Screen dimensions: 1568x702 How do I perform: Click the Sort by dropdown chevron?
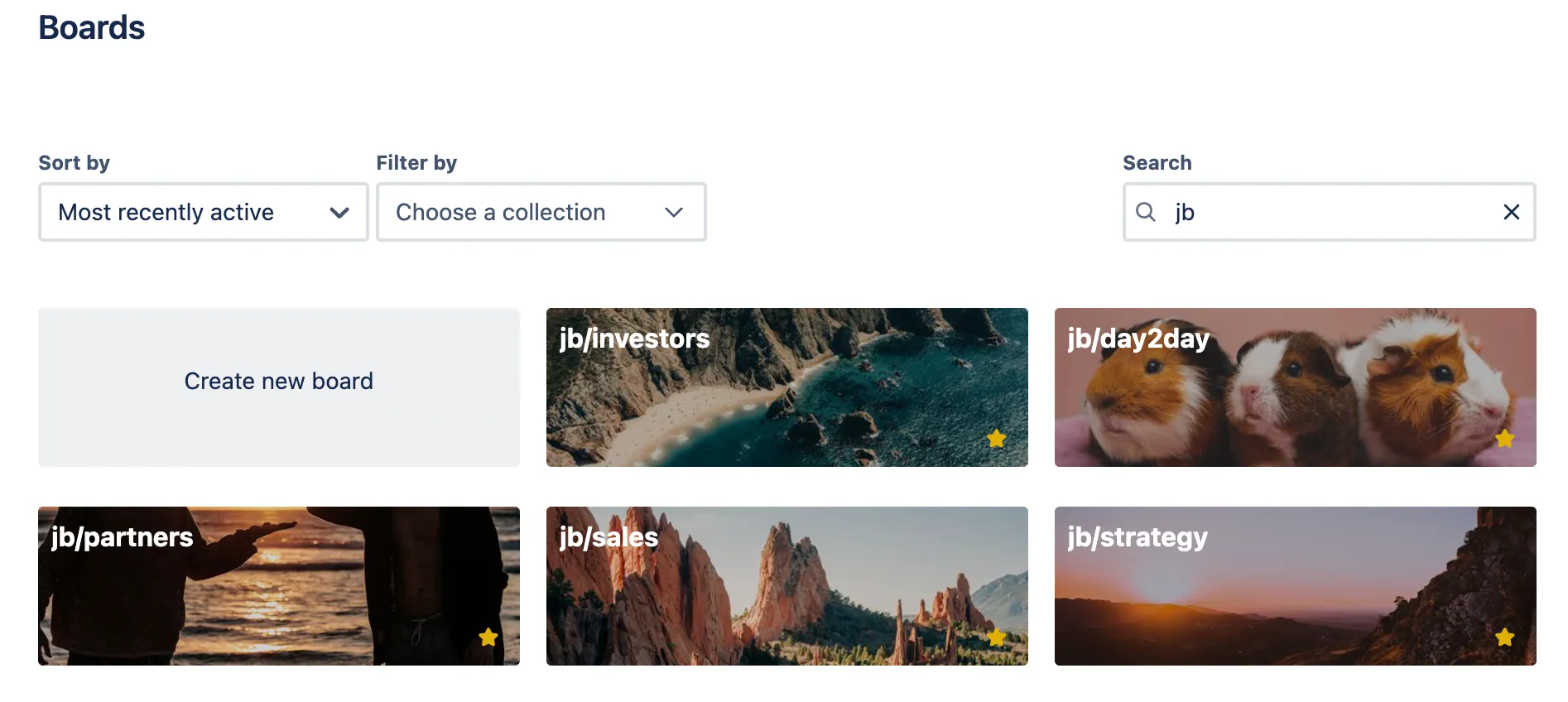pos(339,213)
